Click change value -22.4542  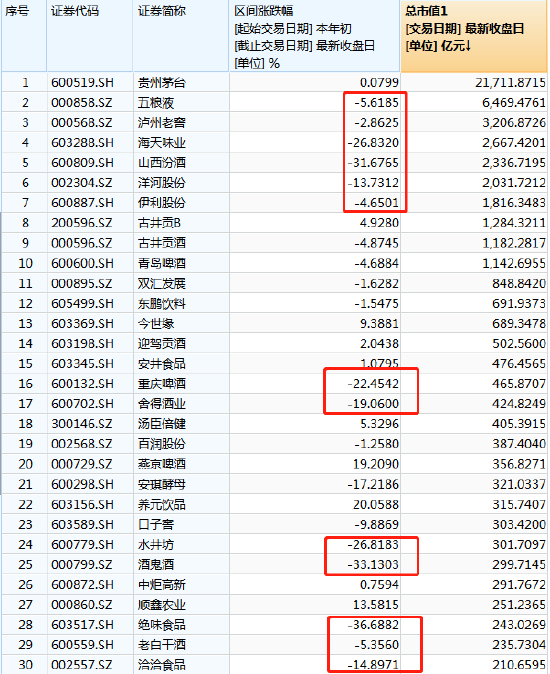(x=373, y=384)
